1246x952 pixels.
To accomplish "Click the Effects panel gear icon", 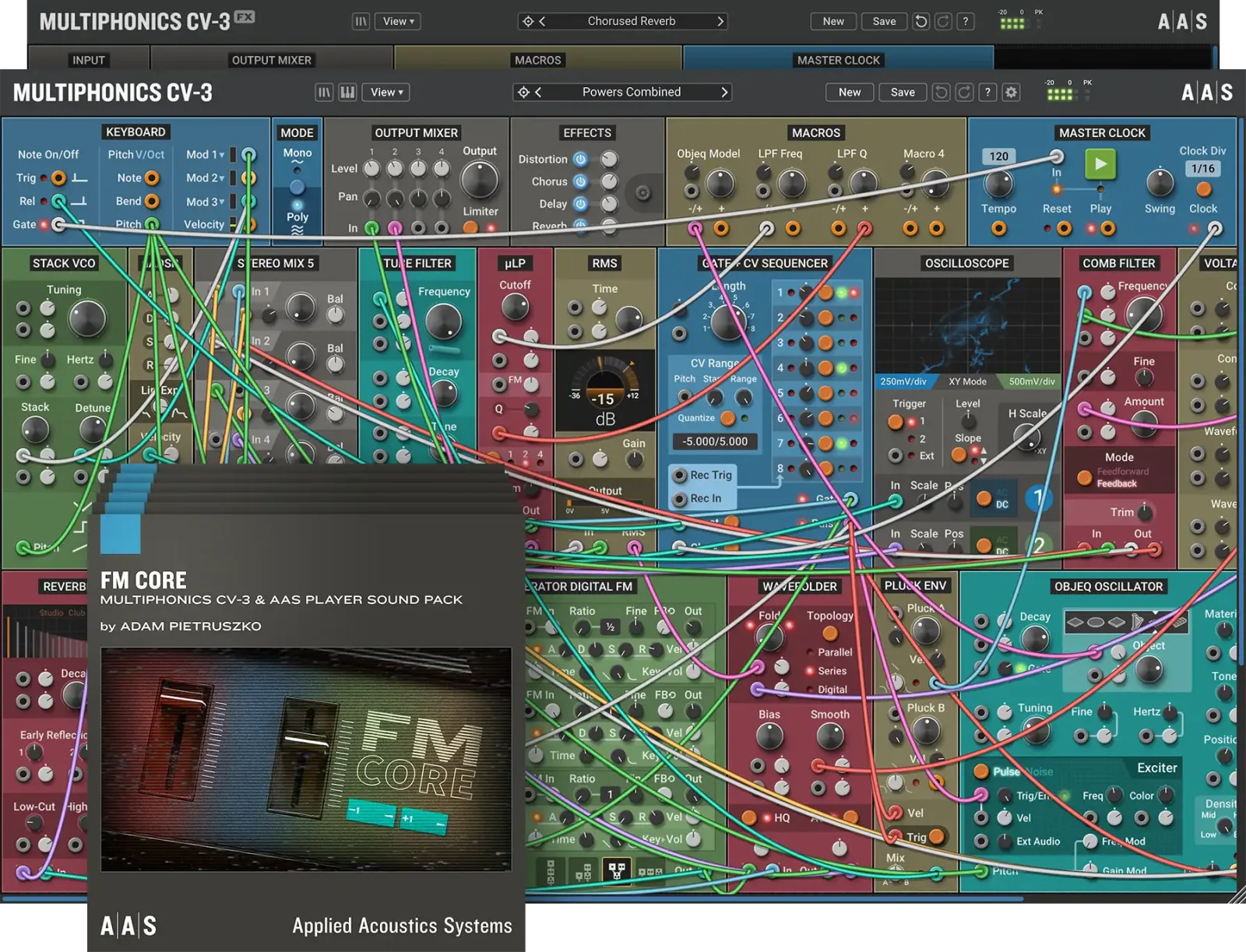I will coord(643,192).
